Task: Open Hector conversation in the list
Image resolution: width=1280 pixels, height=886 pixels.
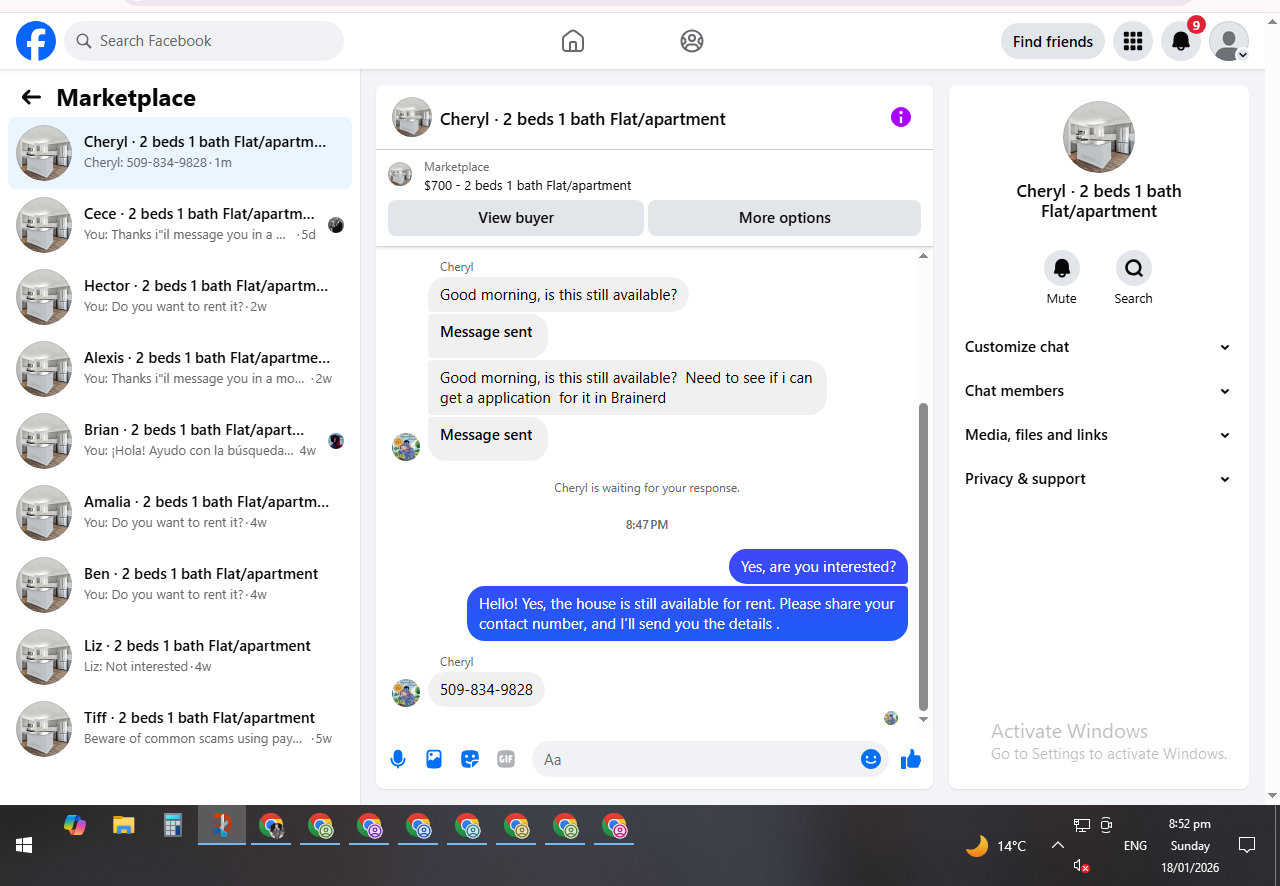Action: click(x=180, y=297)
